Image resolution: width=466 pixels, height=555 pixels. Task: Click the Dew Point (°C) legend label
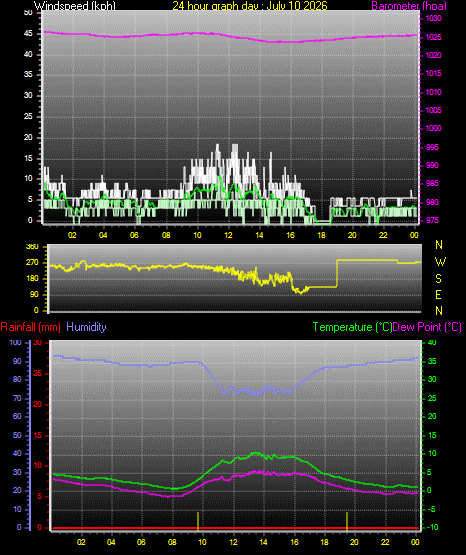coord(427,327)
